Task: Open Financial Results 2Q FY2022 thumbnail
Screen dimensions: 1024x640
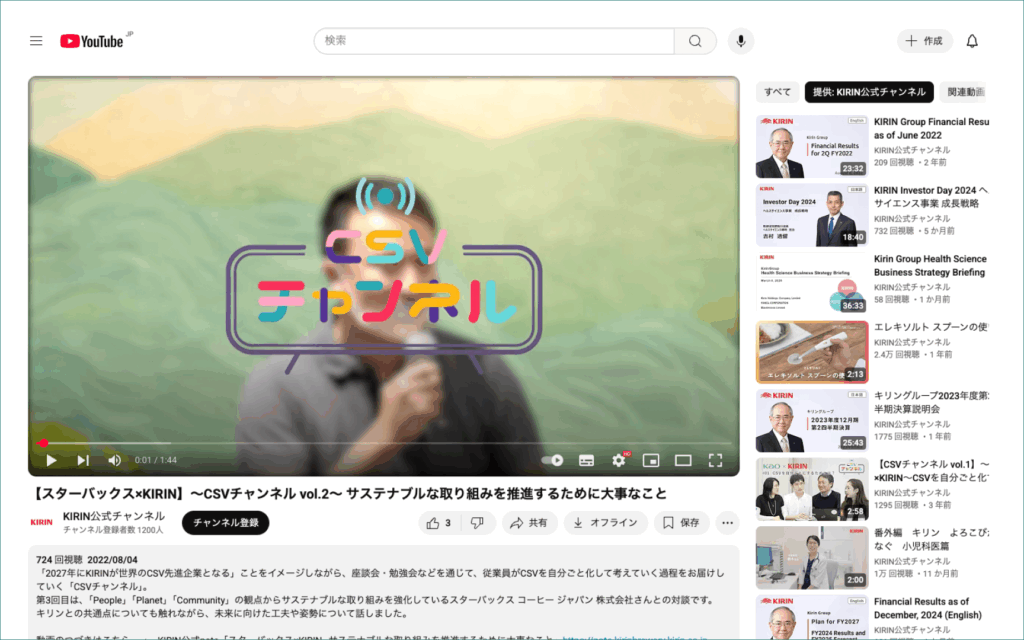Action: (x=812, y=147)
